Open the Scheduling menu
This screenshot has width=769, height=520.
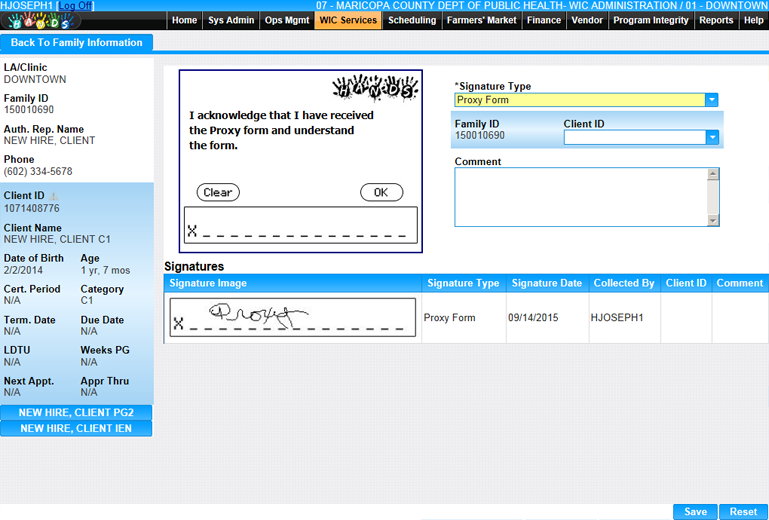click(412, 20)
